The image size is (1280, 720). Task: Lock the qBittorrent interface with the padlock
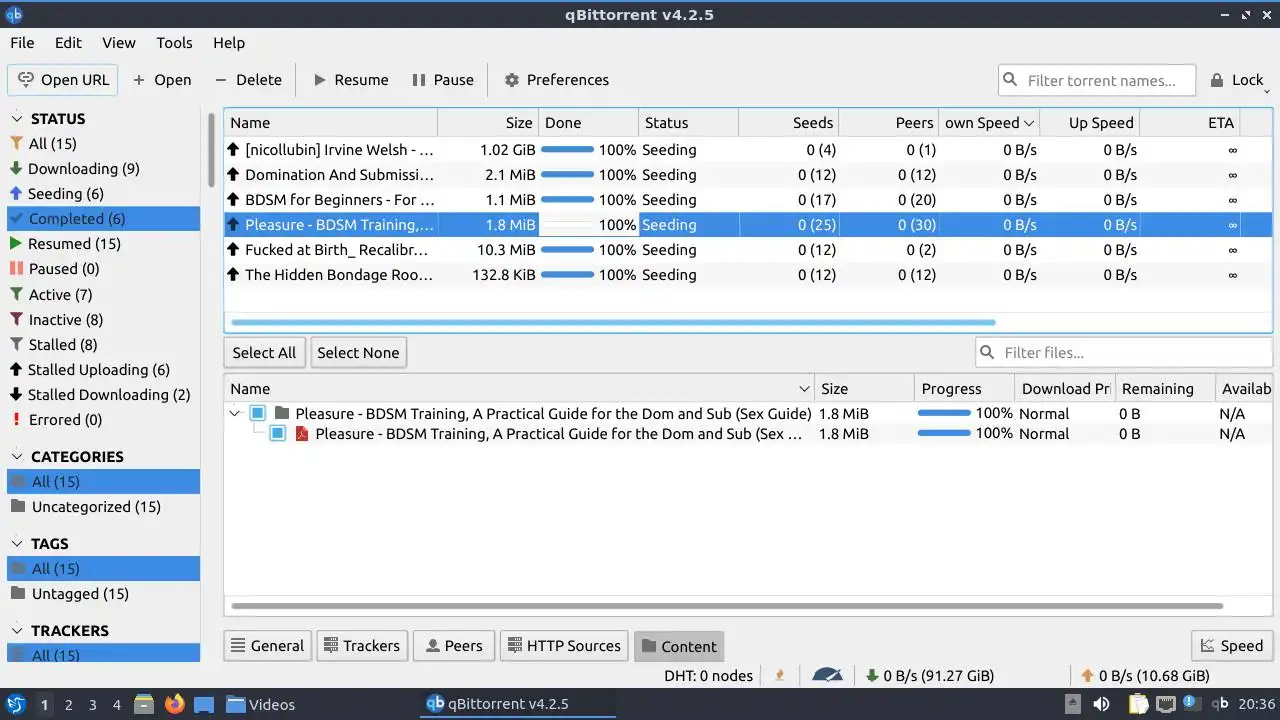(1237, 80)
